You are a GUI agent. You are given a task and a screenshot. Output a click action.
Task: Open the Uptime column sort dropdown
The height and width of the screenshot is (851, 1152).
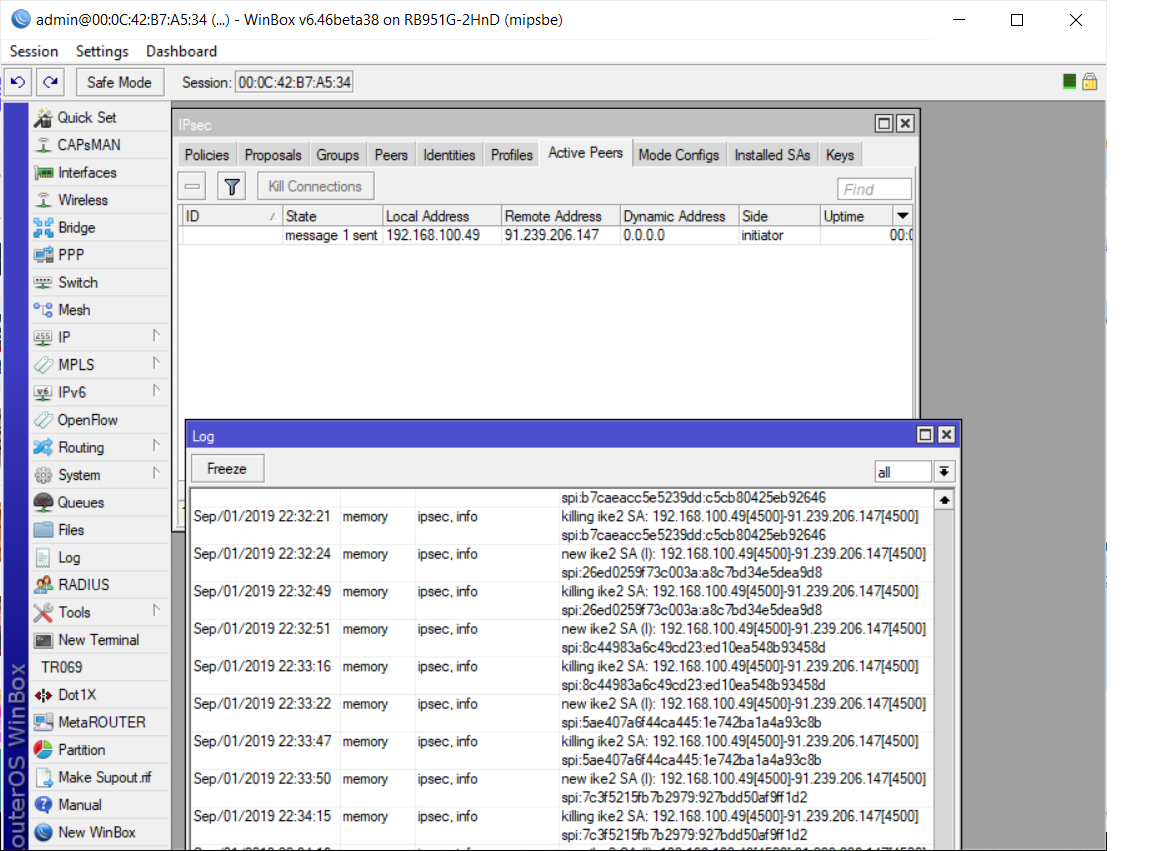coord(903,215)
